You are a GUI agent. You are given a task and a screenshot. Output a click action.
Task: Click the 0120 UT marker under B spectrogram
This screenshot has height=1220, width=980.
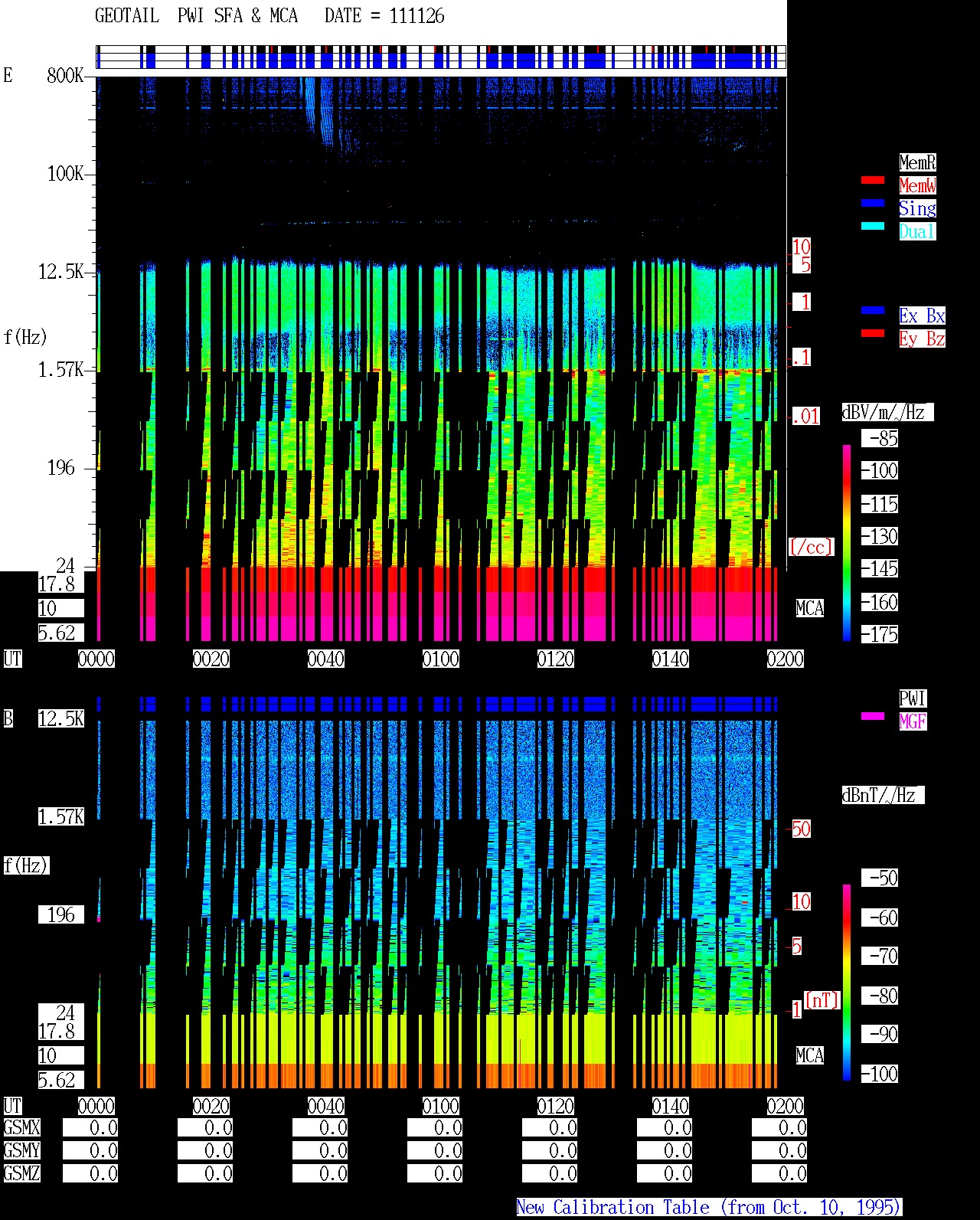556,1106
